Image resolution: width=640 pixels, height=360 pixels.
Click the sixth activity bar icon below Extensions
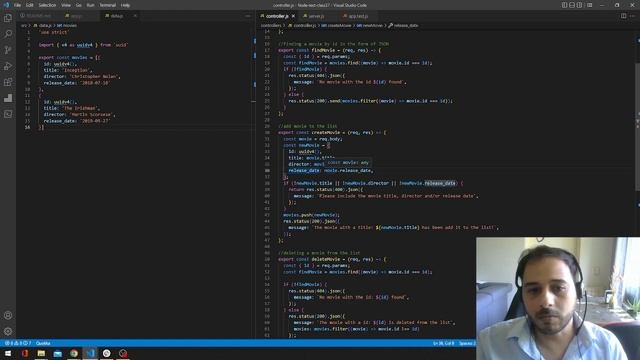(8, 98)
